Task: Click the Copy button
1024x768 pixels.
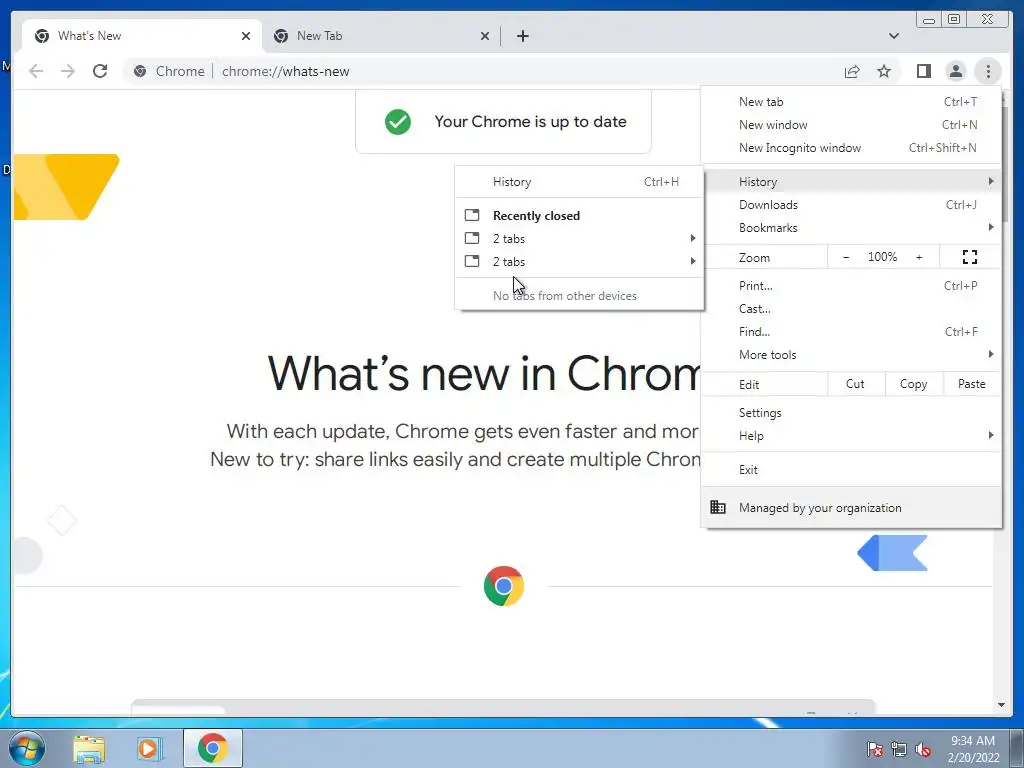Action: [914, 384]
